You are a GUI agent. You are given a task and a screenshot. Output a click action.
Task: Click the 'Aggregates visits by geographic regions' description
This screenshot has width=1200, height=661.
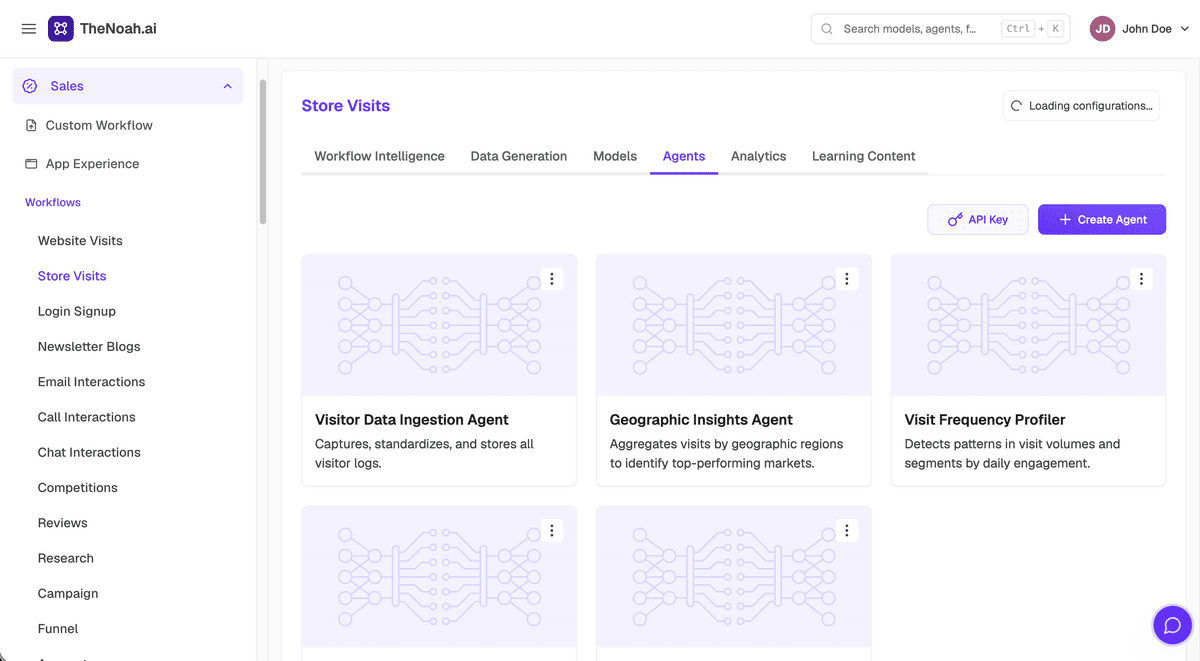tap(727, 454)
